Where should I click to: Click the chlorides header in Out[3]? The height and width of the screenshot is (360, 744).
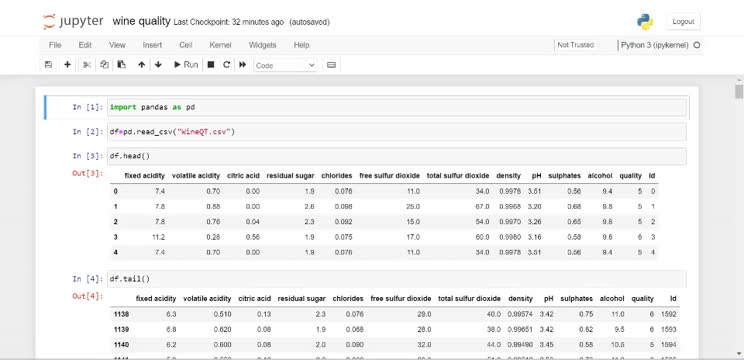[337, 175]
